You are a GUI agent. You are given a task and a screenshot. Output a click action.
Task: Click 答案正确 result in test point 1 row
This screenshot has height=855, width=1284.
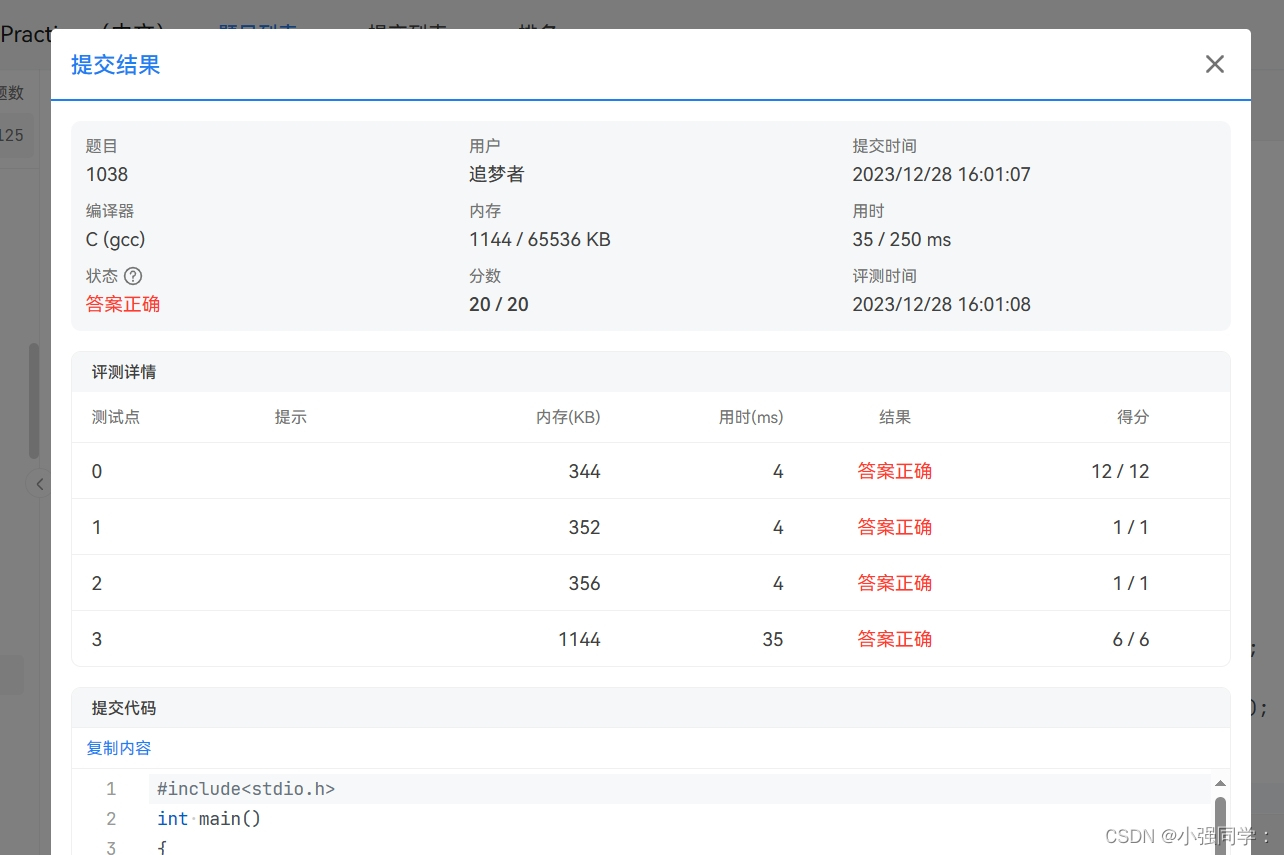(x=895, y=527)
